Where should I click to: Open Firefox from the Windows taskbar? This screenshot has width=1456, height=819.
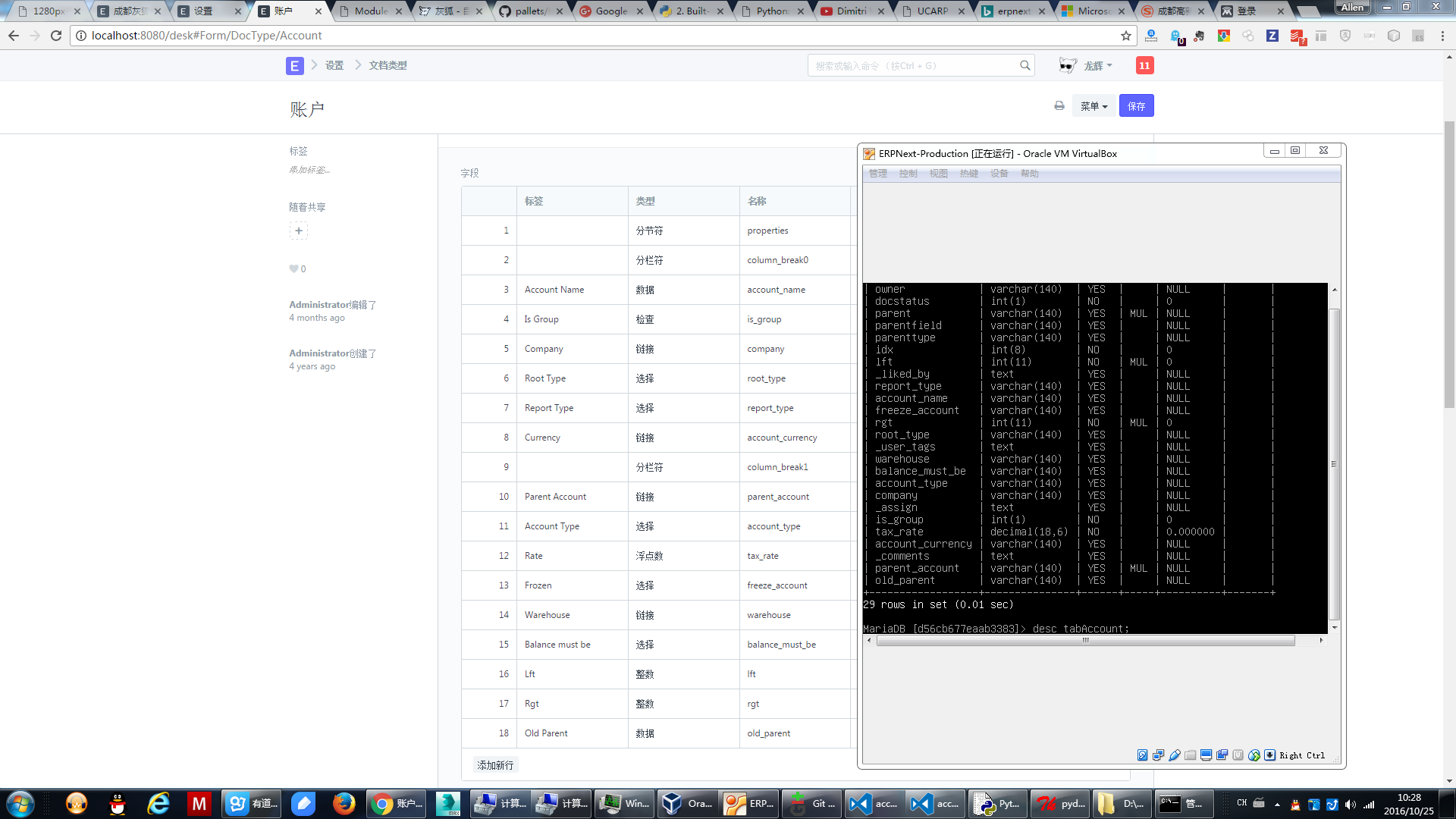click(x=344, y=803)
